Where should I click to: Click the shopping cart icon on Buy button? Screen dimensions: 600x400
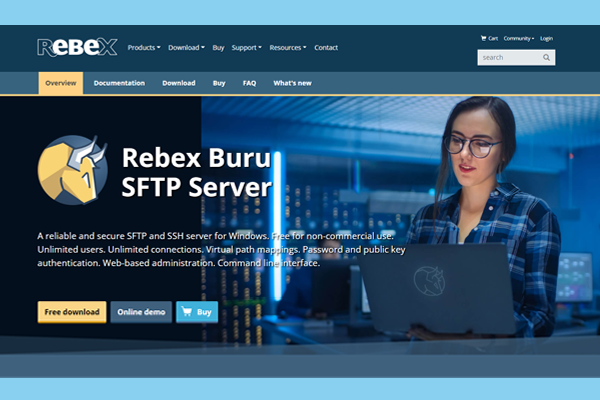(187, 311)
